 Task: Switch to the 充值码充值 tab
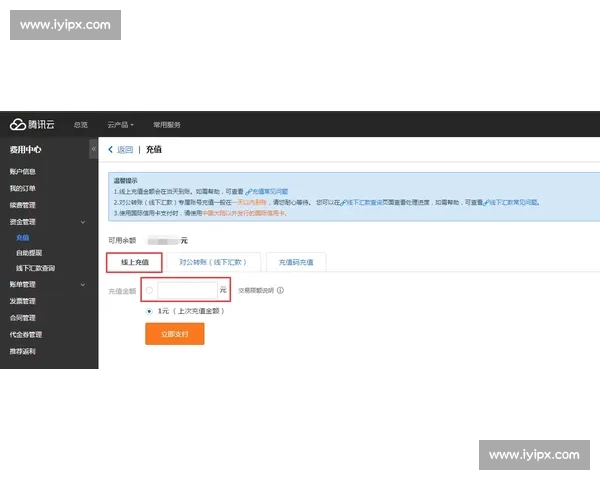296,263
